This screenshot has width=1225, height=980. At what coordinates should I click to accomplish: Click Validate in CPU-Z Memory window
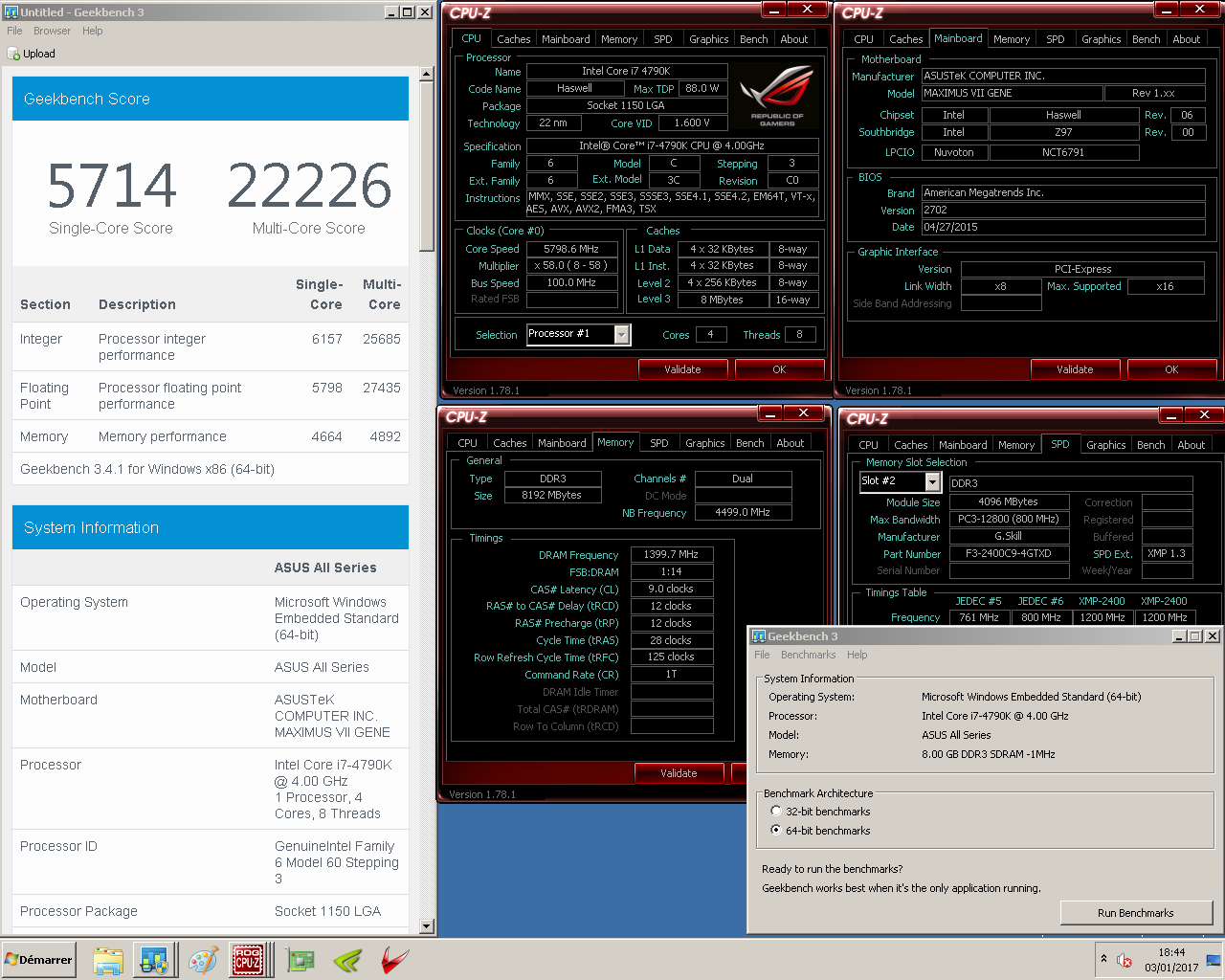pyautogui.click(x=679, y=773)
